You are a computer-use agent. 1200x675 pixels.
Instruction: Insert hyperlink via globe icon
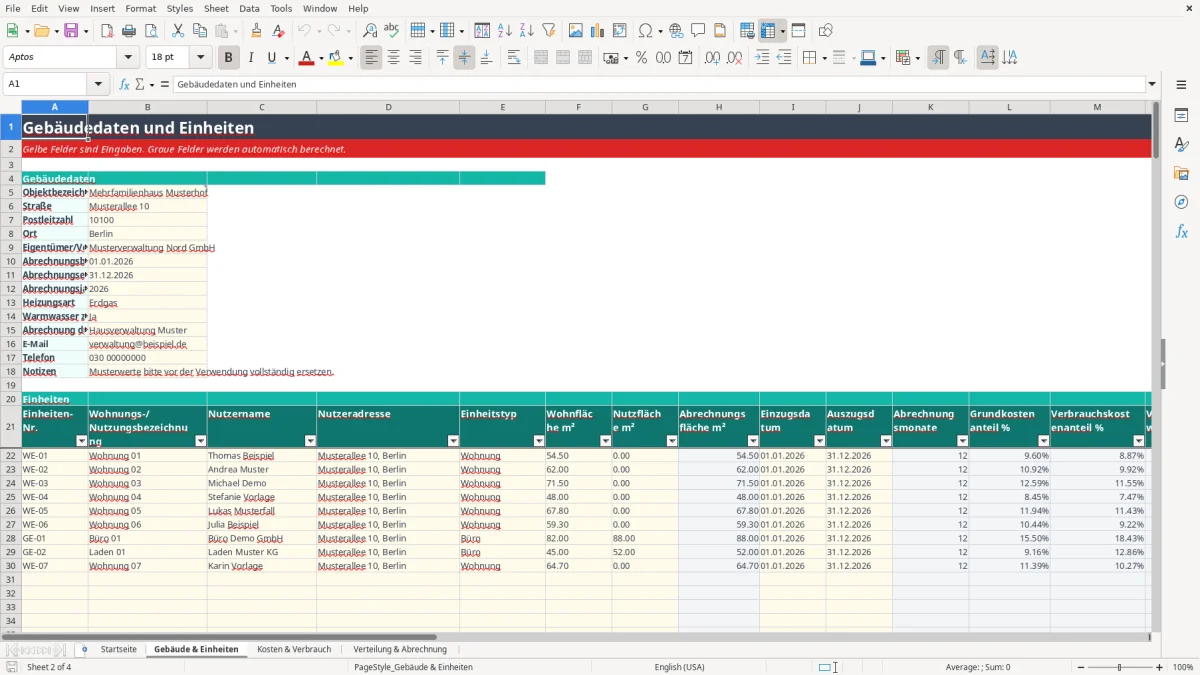pos(676,31)
